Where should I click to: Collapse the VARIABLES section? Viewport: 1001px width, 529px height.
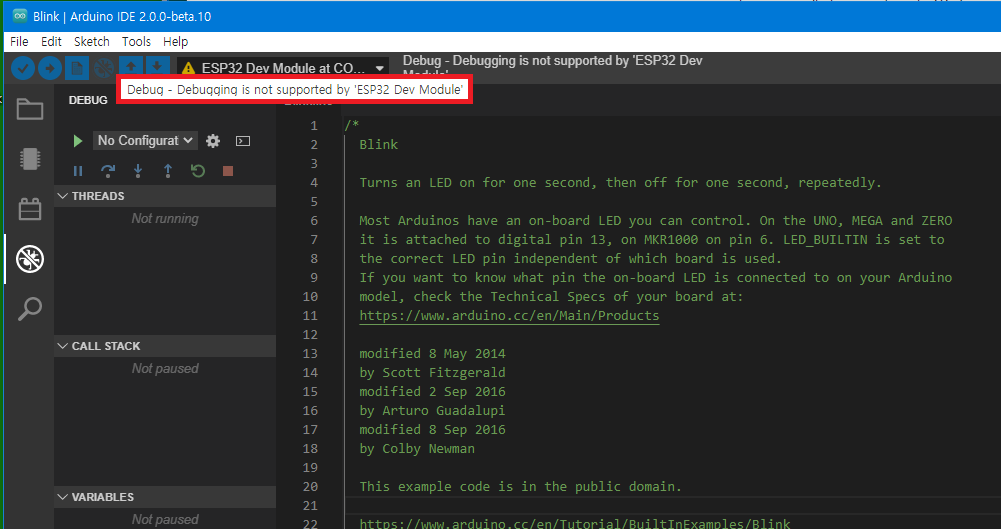click(165, 497)
